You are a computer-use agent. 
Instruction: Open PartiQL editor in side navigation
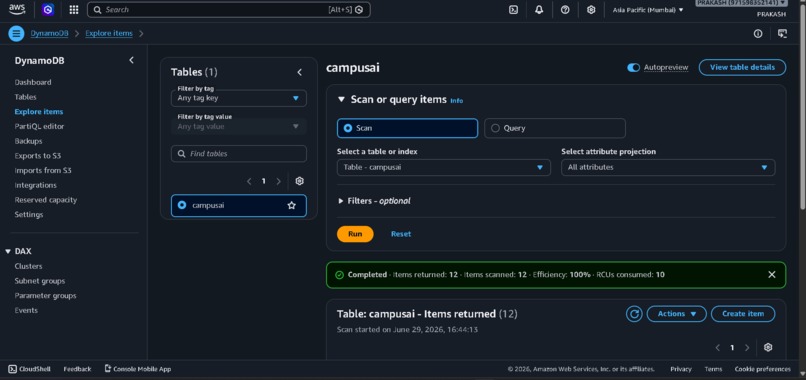coord(39,126)
